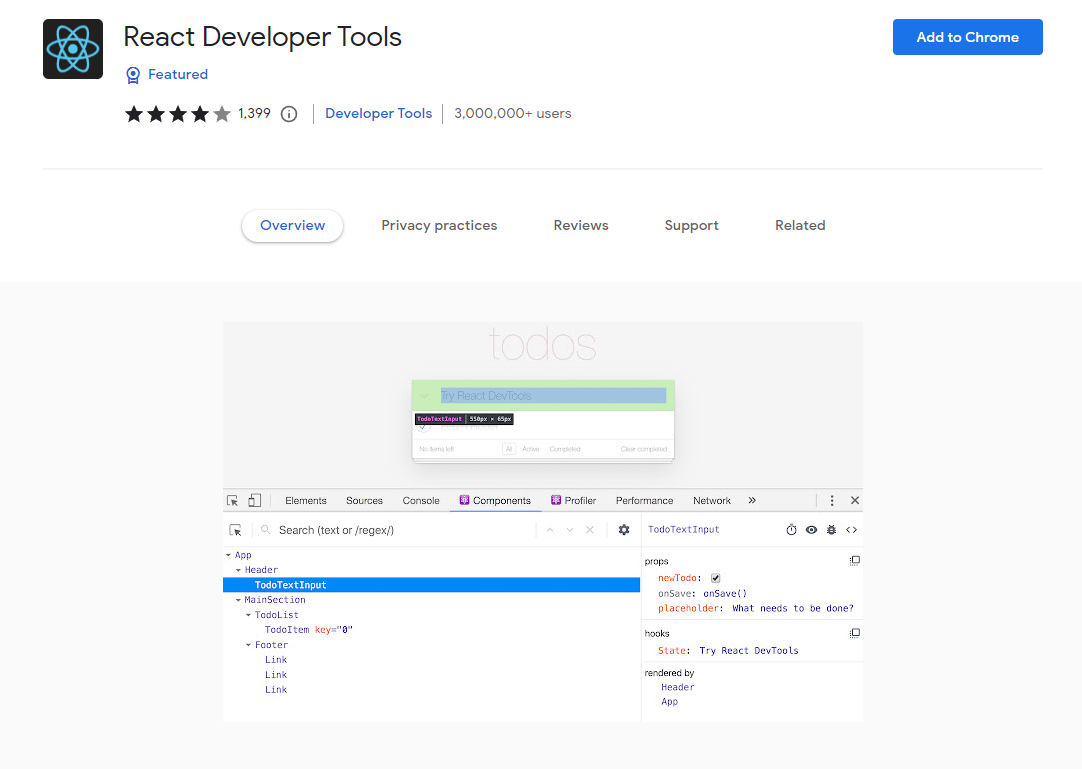Click the select element picker beside search
Image resolution: width=1082 pixels, height=769 pixels.
coord(236,530)
